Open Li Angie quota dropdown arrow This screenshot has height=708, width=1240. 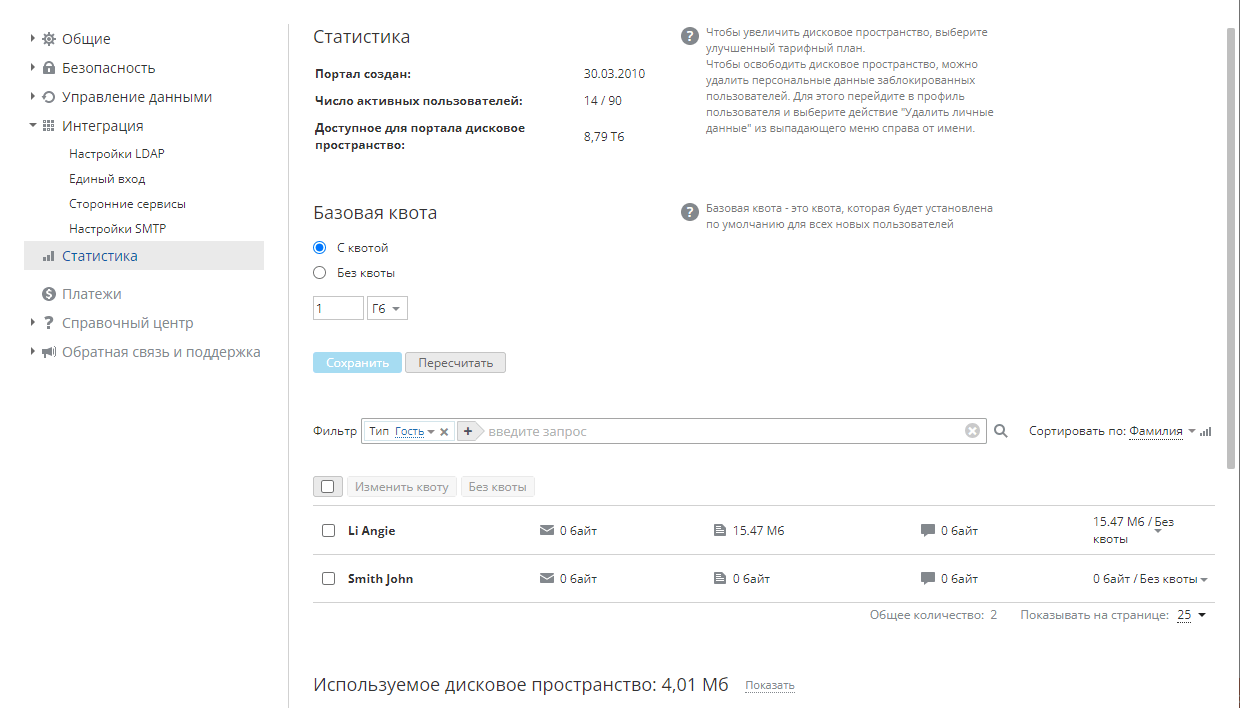tap(1157, 531)
